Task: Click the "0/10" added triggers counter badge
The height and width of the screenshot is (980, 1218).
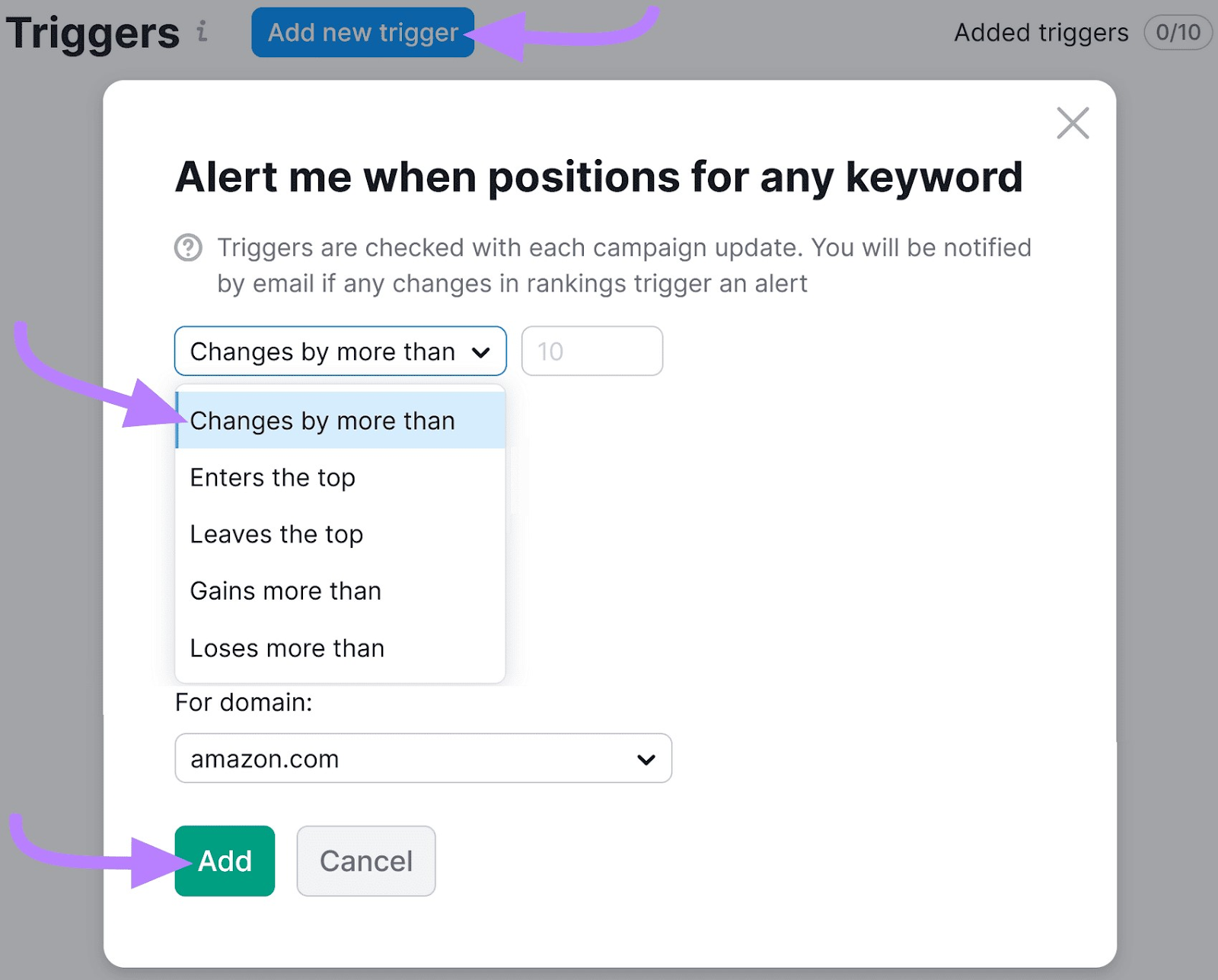Action: click(x=1178, y=33)
